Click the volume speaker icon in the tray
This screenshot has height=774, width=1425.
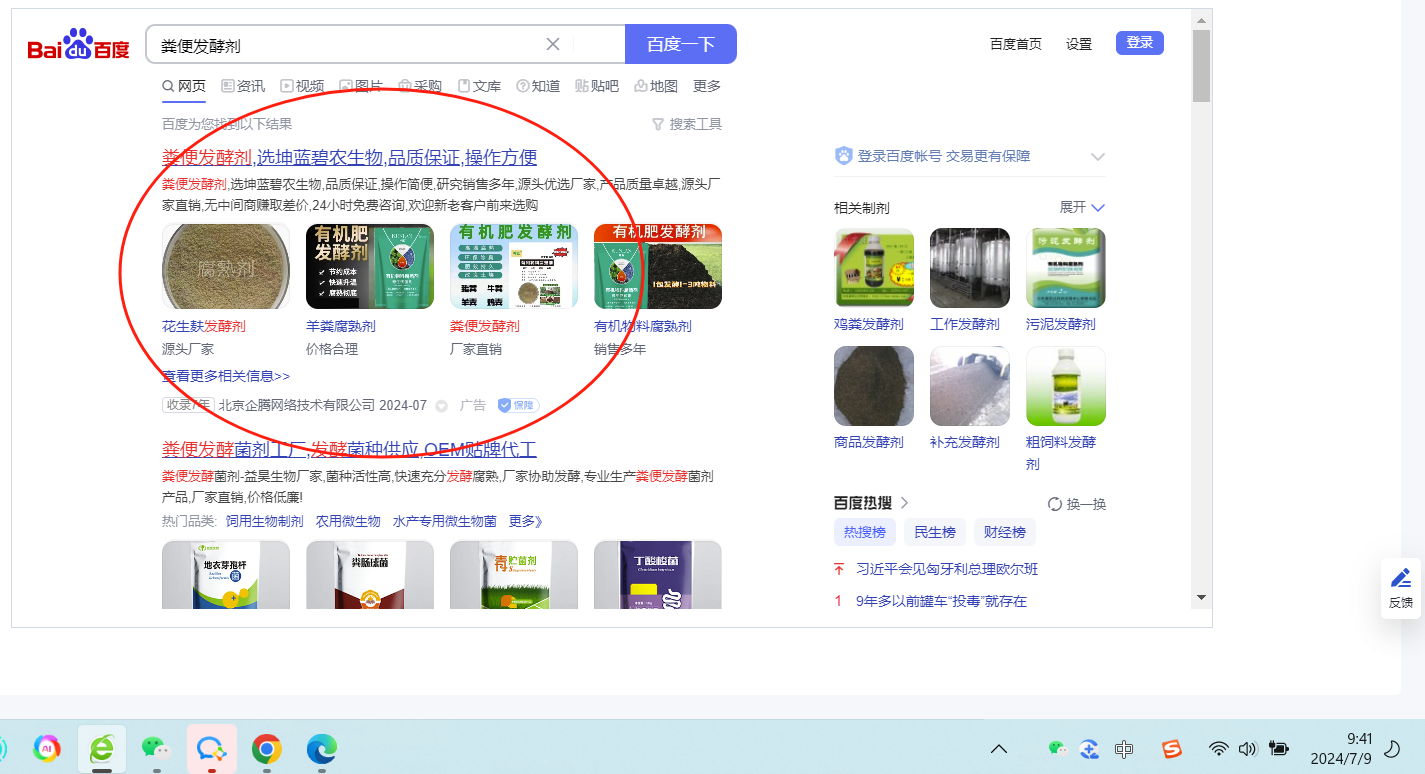[x=1246, y=748]
